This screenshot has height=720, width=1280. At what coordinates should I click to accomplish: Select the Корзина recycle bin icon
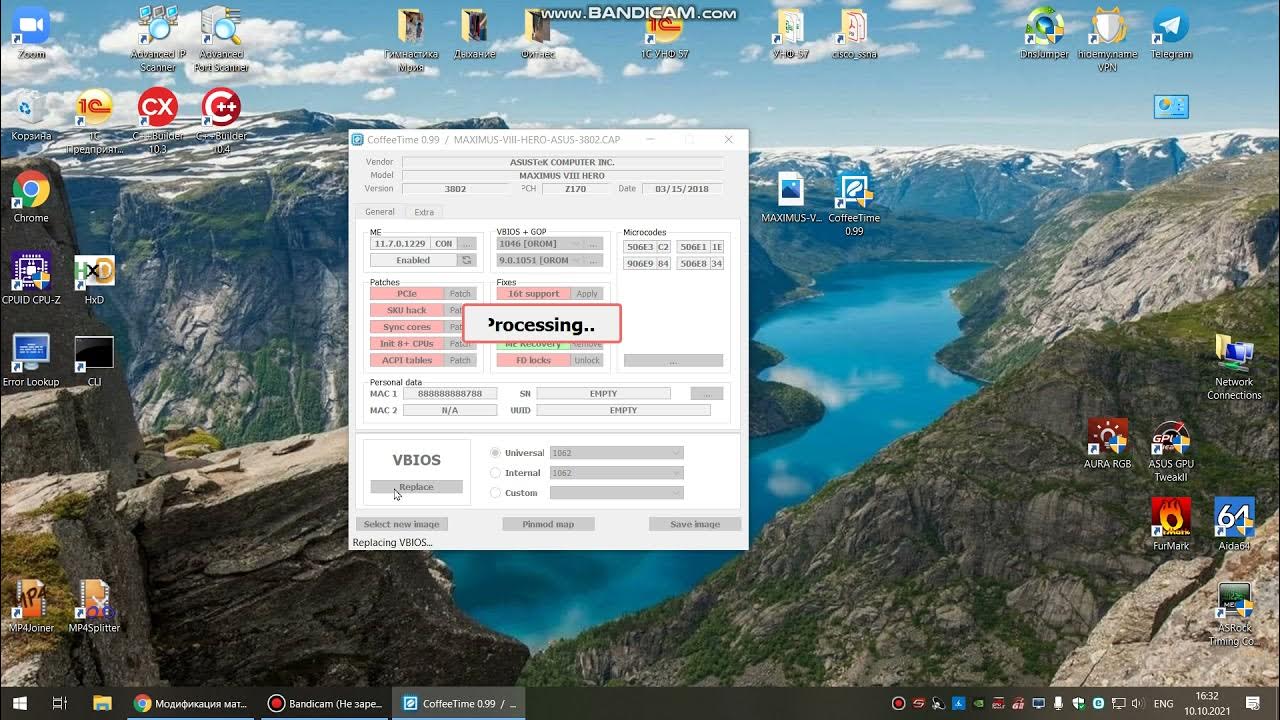tap(31, 115)
